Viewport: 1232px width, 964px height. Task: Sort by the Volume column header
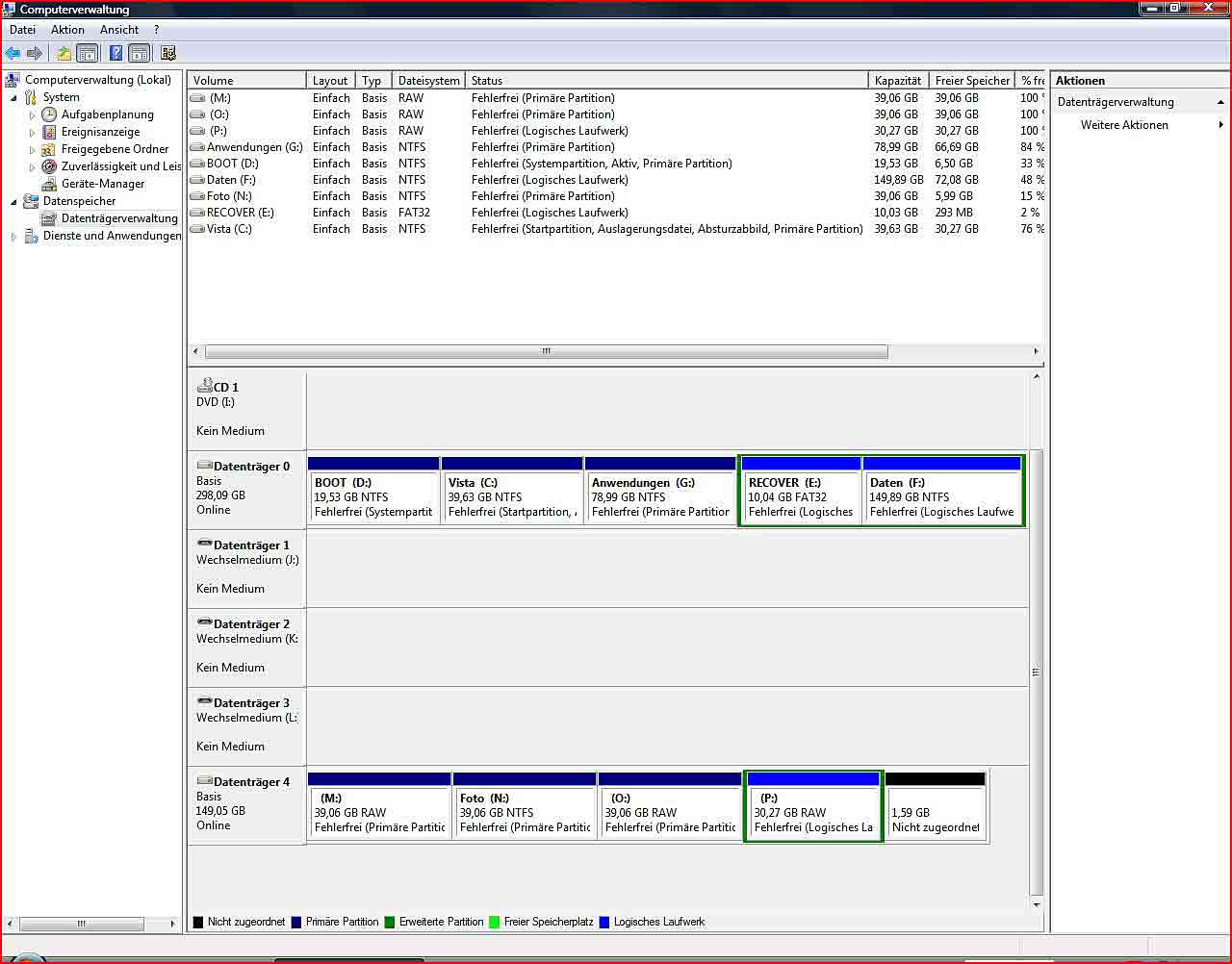tap(246, 81)
